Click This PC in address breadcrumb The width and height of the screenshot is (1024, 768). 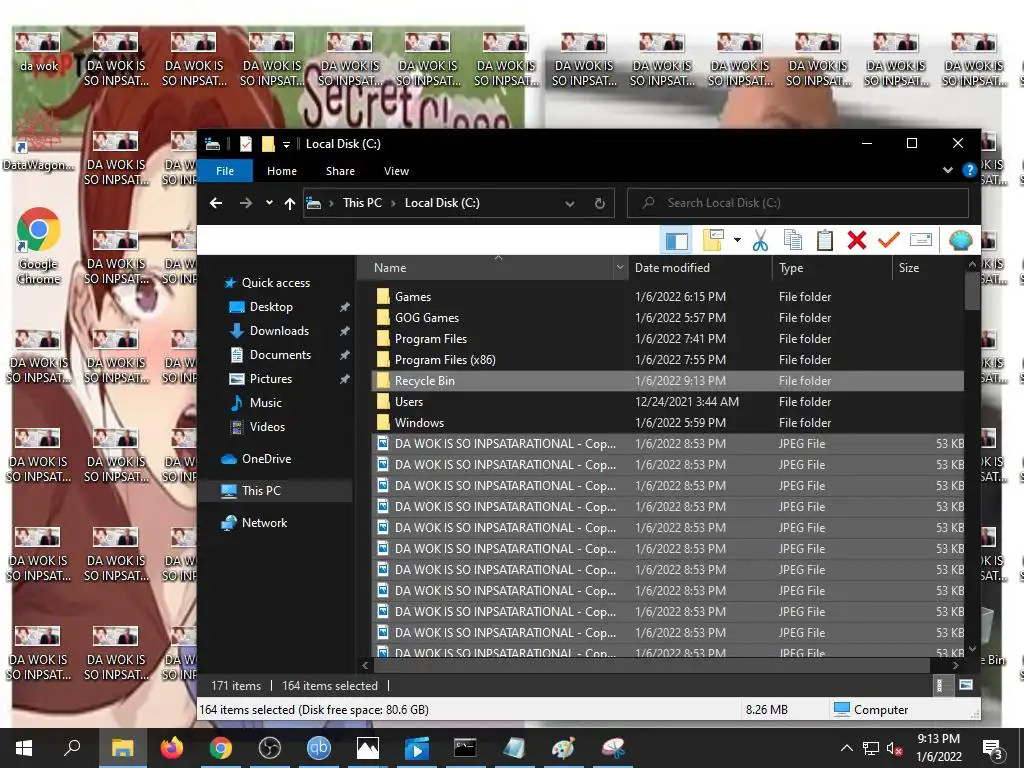[x=362, y=203]
